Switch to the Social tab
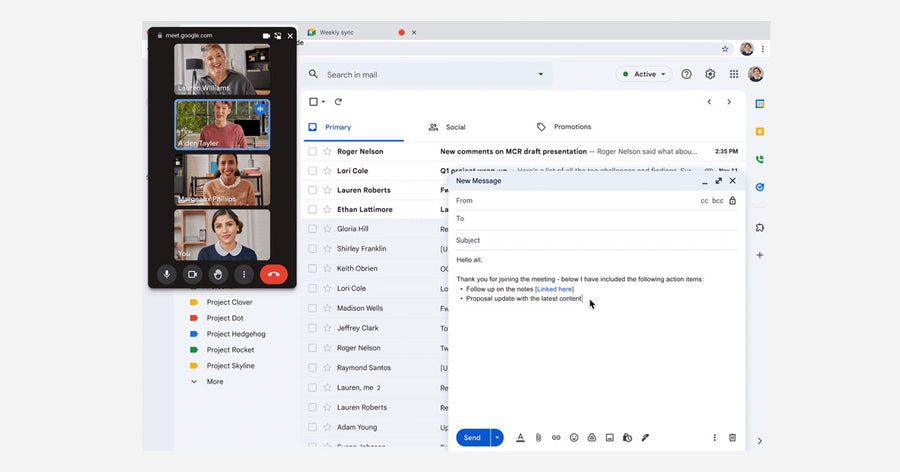The image size is (900, 472). (x=447, y=127)
